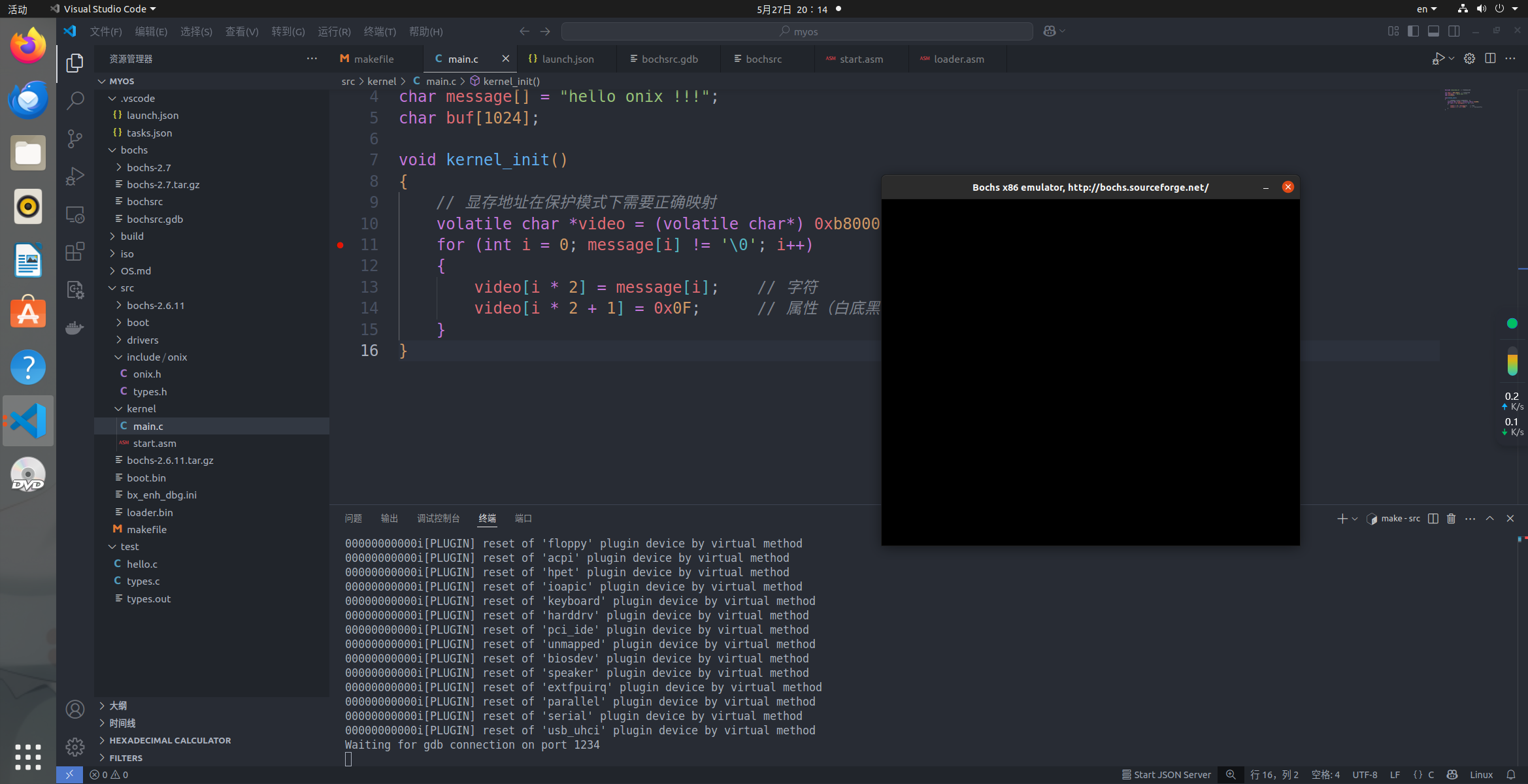Kill the make-src terminal with trash icon
Image resolution: width=1528 pixels, height=784 pixels.
(1450, 518)
